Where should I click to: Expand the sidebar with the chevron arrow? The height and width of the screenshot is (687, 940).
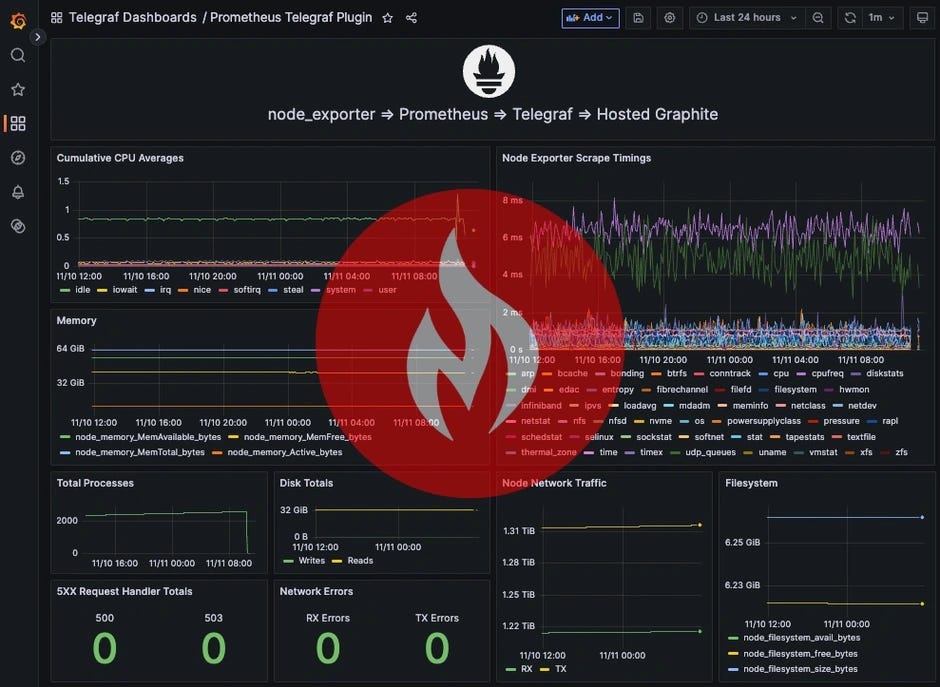click(38, 36)
